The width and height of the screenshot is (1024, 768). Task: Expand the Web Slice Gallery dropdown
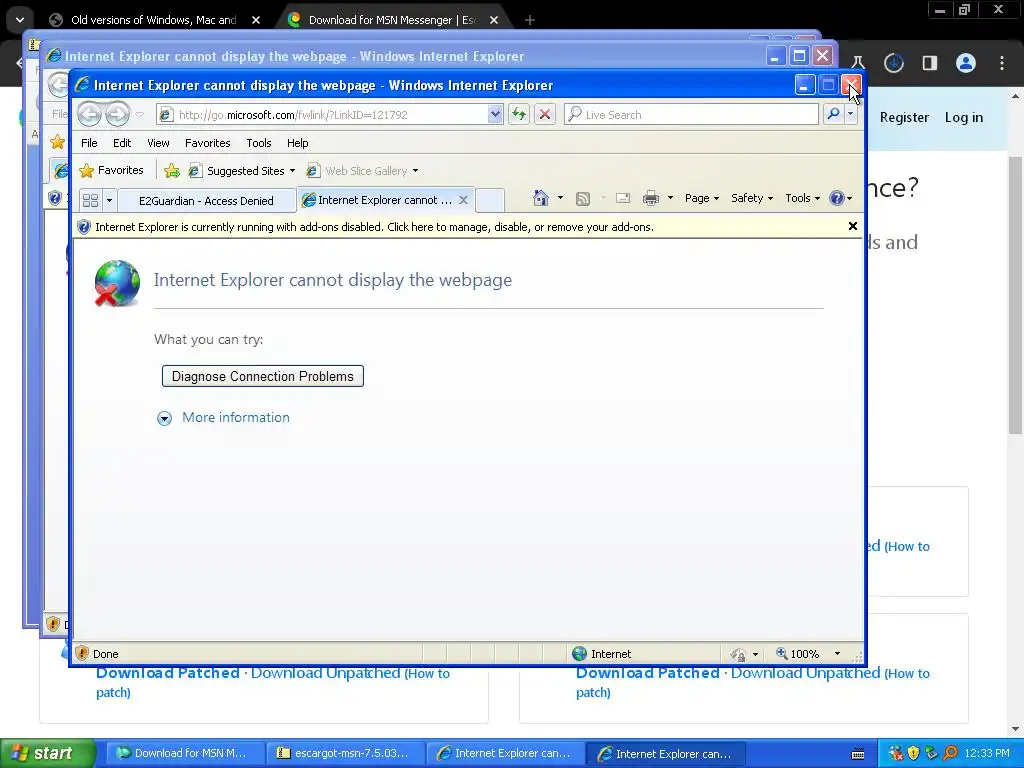click(415, 171)
